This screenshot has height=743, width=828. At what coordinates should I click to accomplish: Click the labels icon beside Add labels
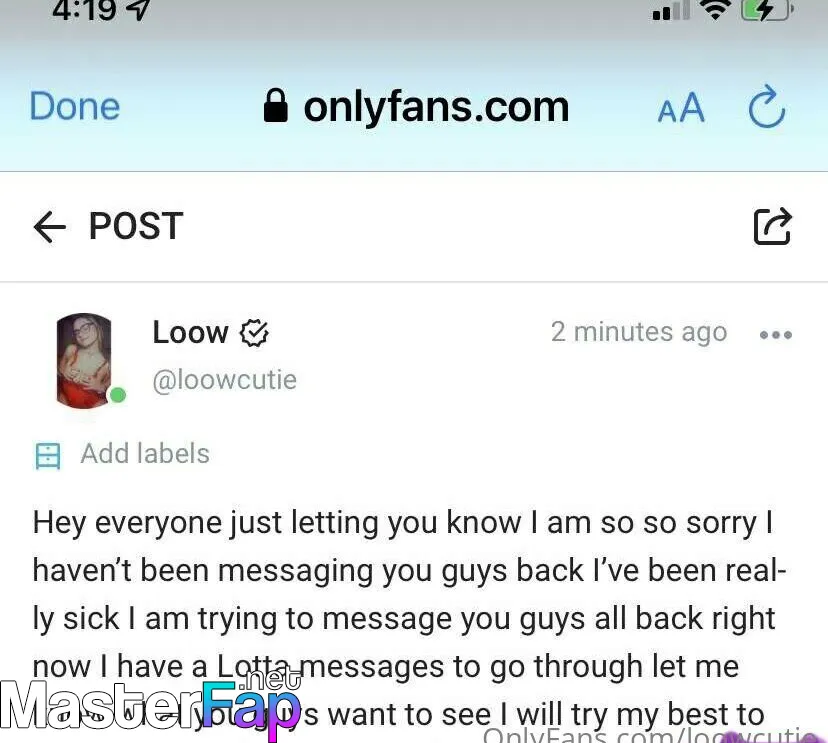pyautogui.click(x=48, y=456)
